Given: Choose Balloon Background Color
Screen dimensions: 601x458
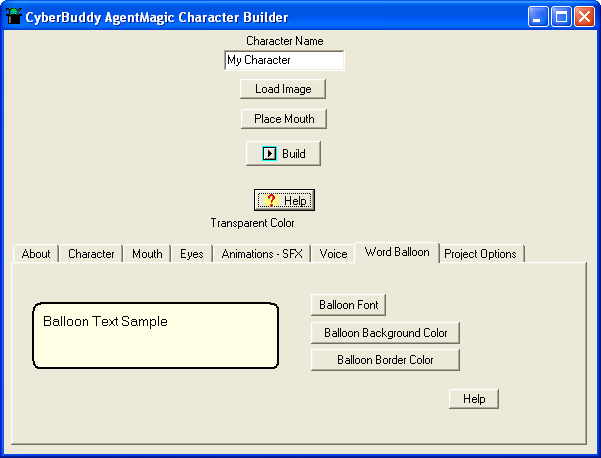Looking at the screenshot, I should coord(385,333).
